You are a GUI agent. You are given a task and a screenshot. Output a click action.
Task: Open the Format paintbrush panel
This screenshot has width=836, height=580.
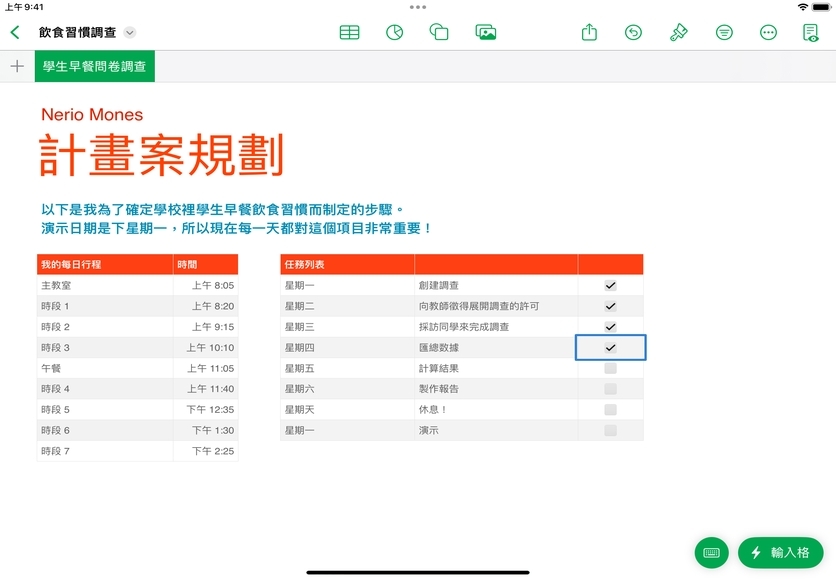click(679, 32)
